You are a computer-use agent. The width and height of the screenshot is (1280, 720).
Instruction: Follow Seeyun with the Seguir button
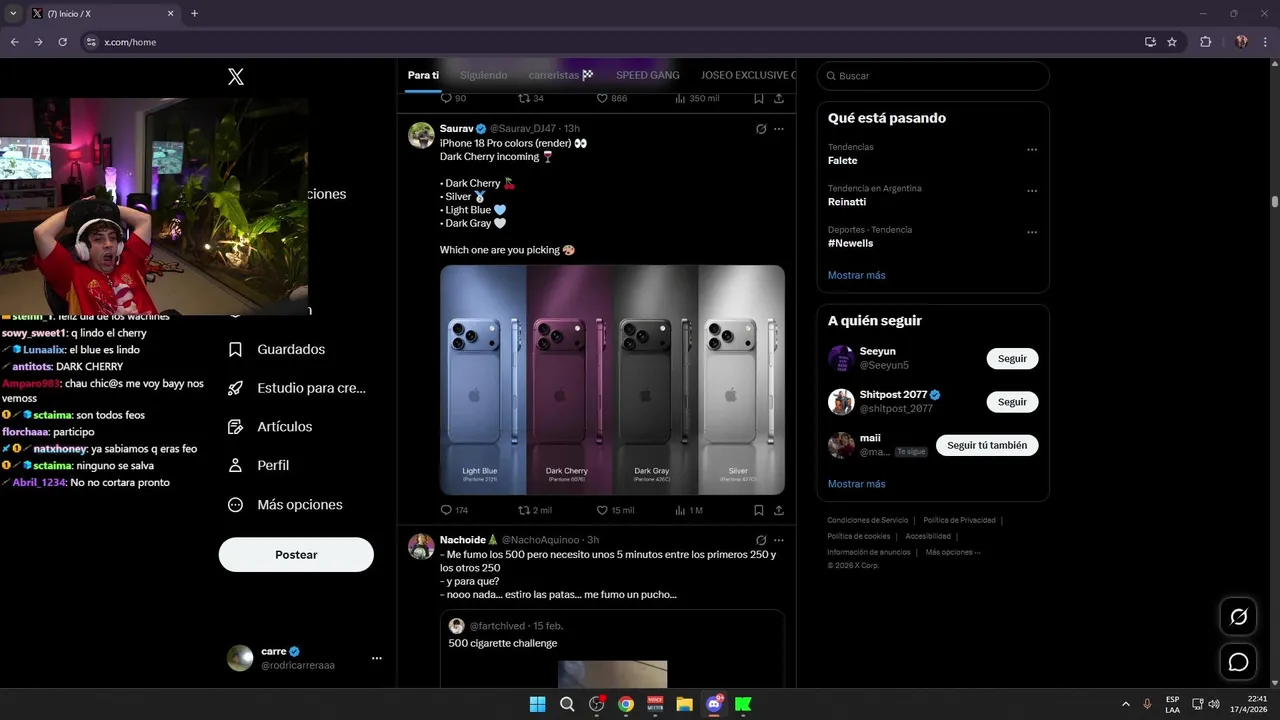tap(1012, 359)
